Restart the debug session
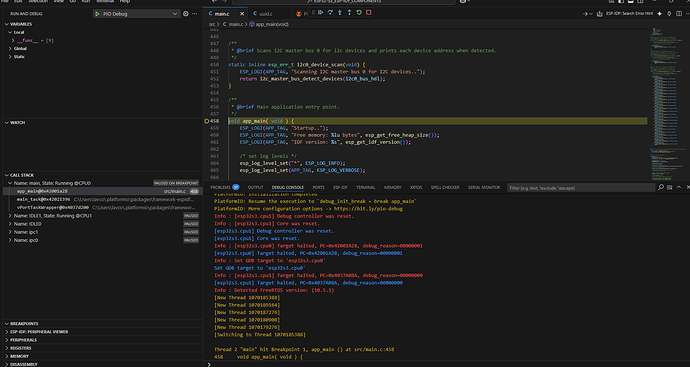This screenshot has height=367, width=690. [x=359, y=13]
